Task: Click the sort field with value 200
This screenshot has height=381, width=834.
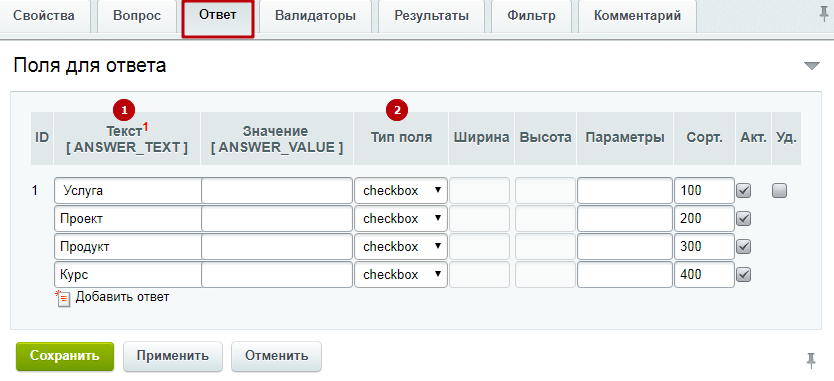Action: [x=704, y=219]
